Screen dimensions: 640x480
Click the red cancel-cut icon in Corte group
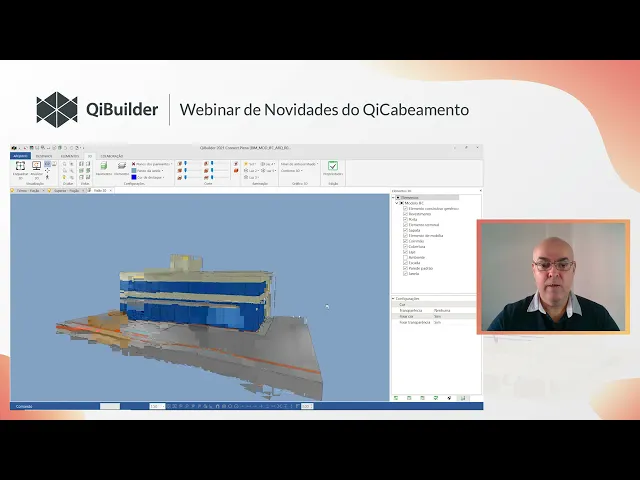[236, 164]
